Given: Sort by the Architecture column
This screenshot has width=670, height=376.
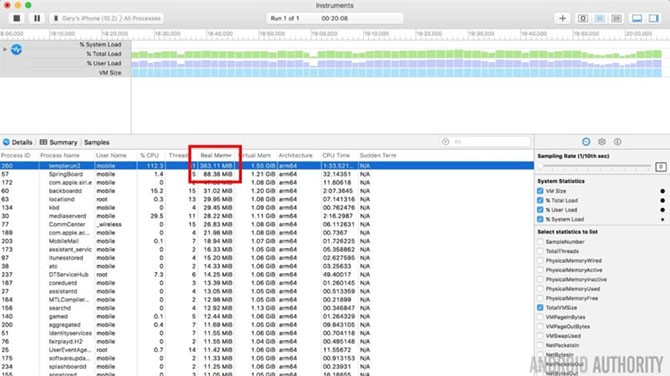Looking at the screenshot, I should point(295,156).
